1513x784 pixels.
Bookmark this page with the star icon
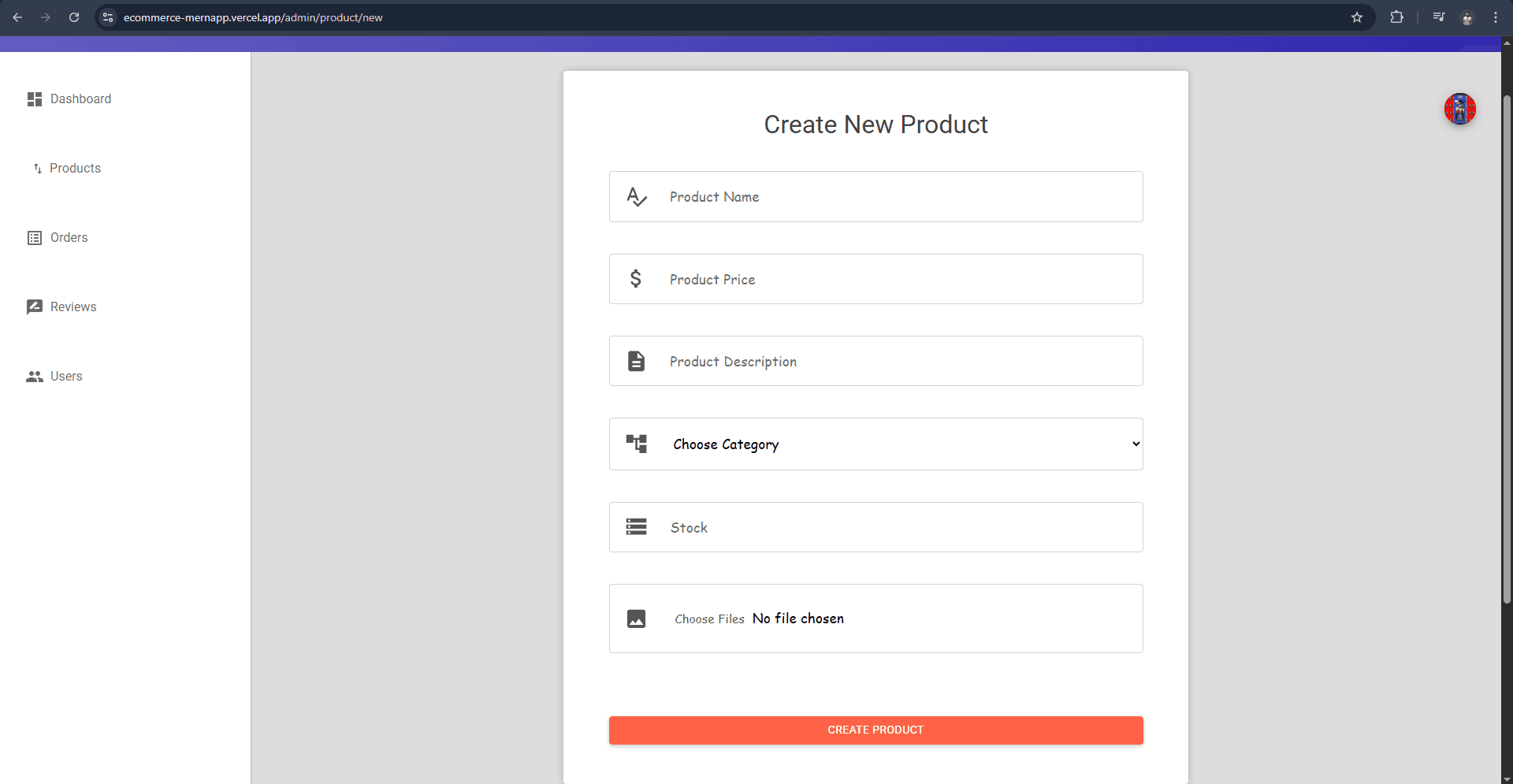coord(1357,17)
